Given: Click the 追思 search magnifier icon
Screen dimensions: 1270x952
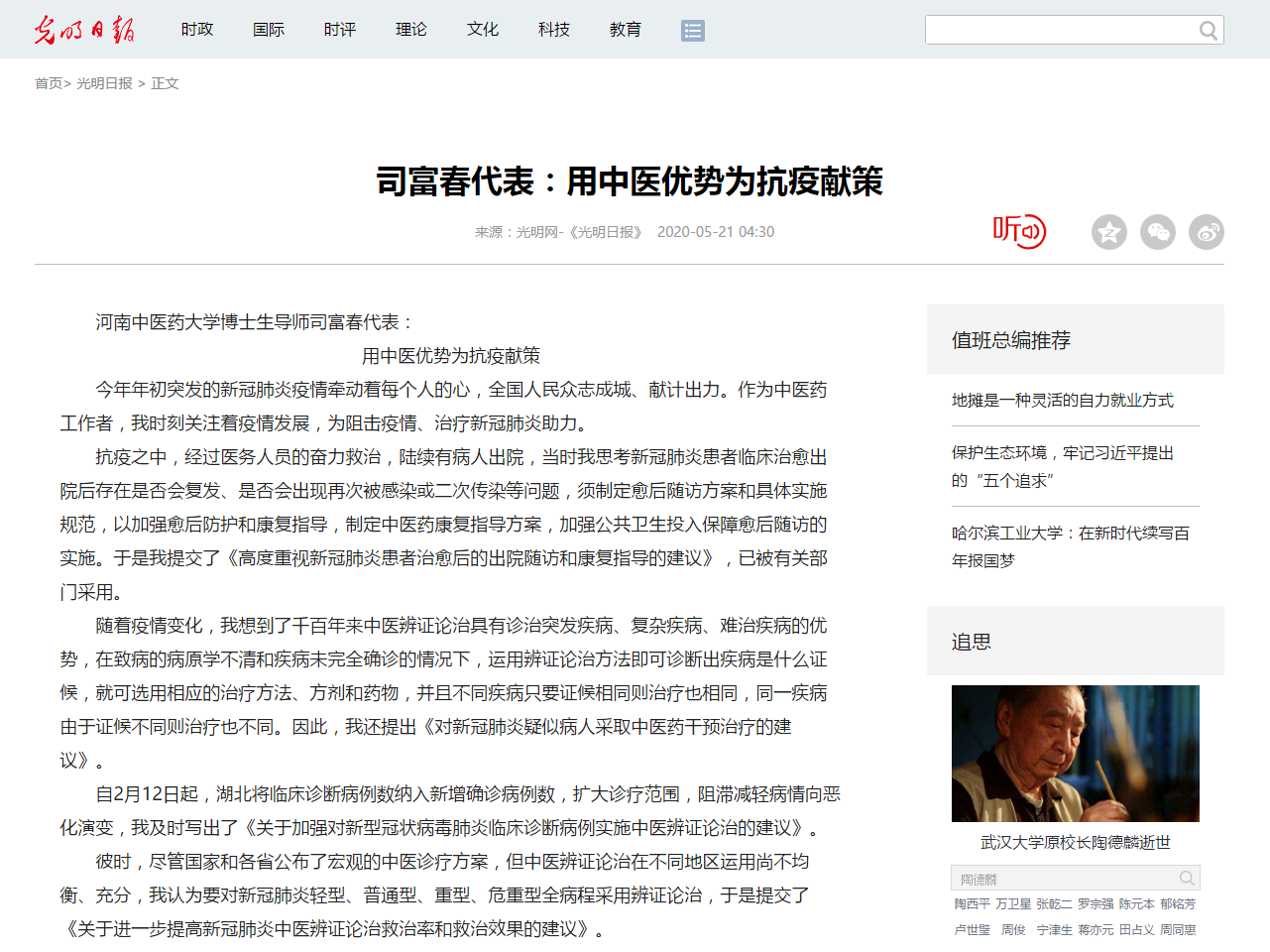Looking at the screenshot, I should pyautogui.click(x=1187, y=879).
